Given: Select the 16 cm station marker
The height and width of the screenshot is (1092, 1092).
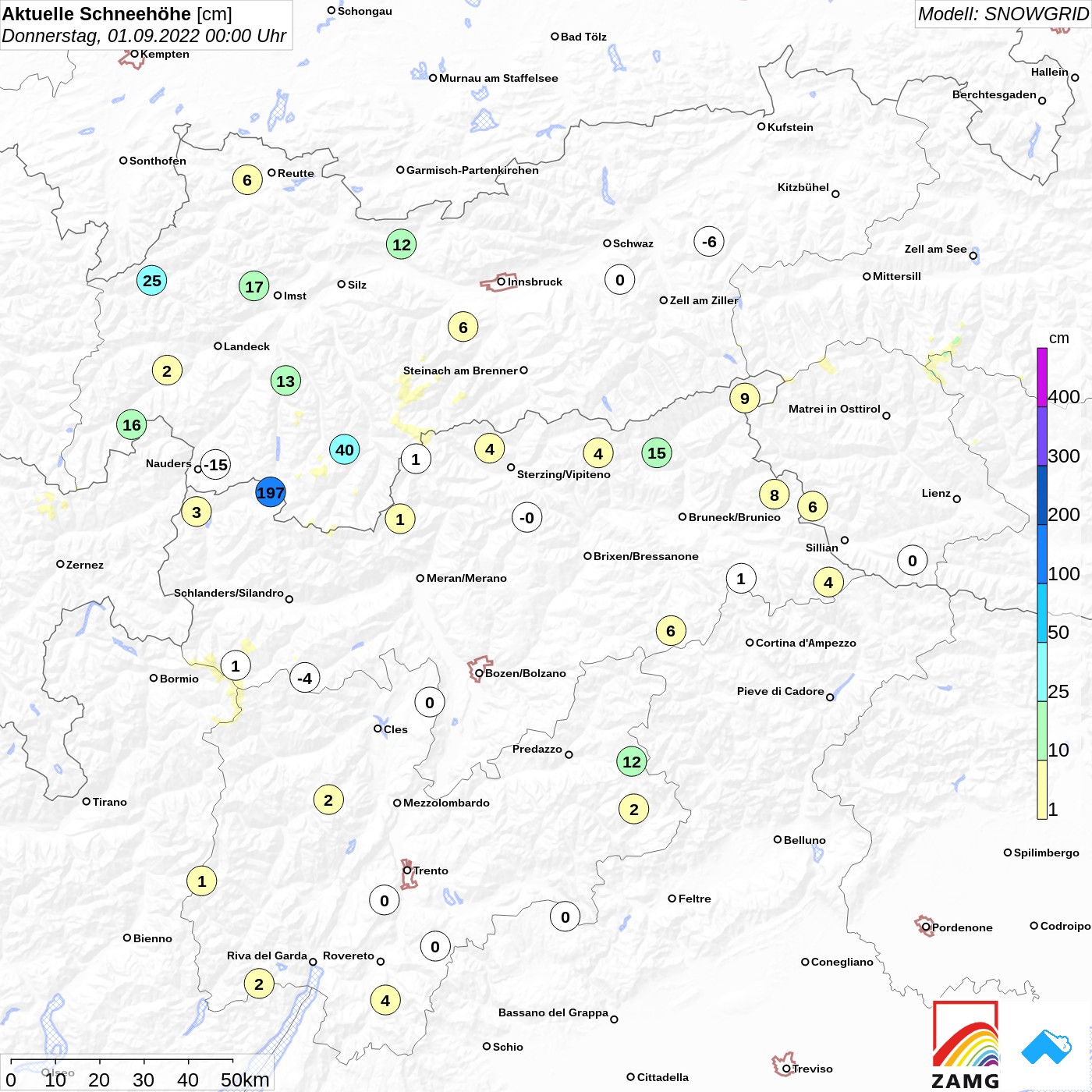Looking at the screenshot, I should 132,424.
